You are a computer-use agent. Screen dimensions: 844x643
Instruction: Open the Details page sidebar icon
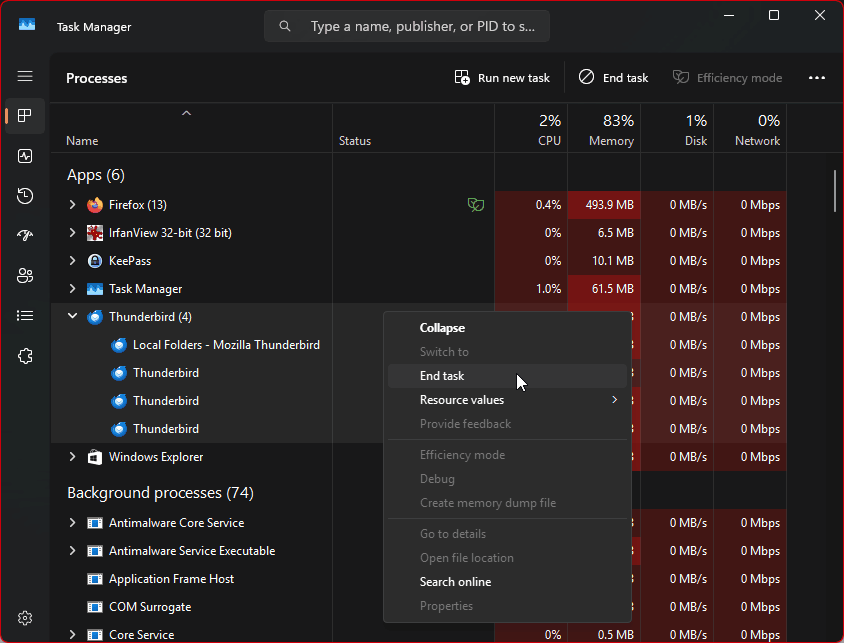click(25, 316)
